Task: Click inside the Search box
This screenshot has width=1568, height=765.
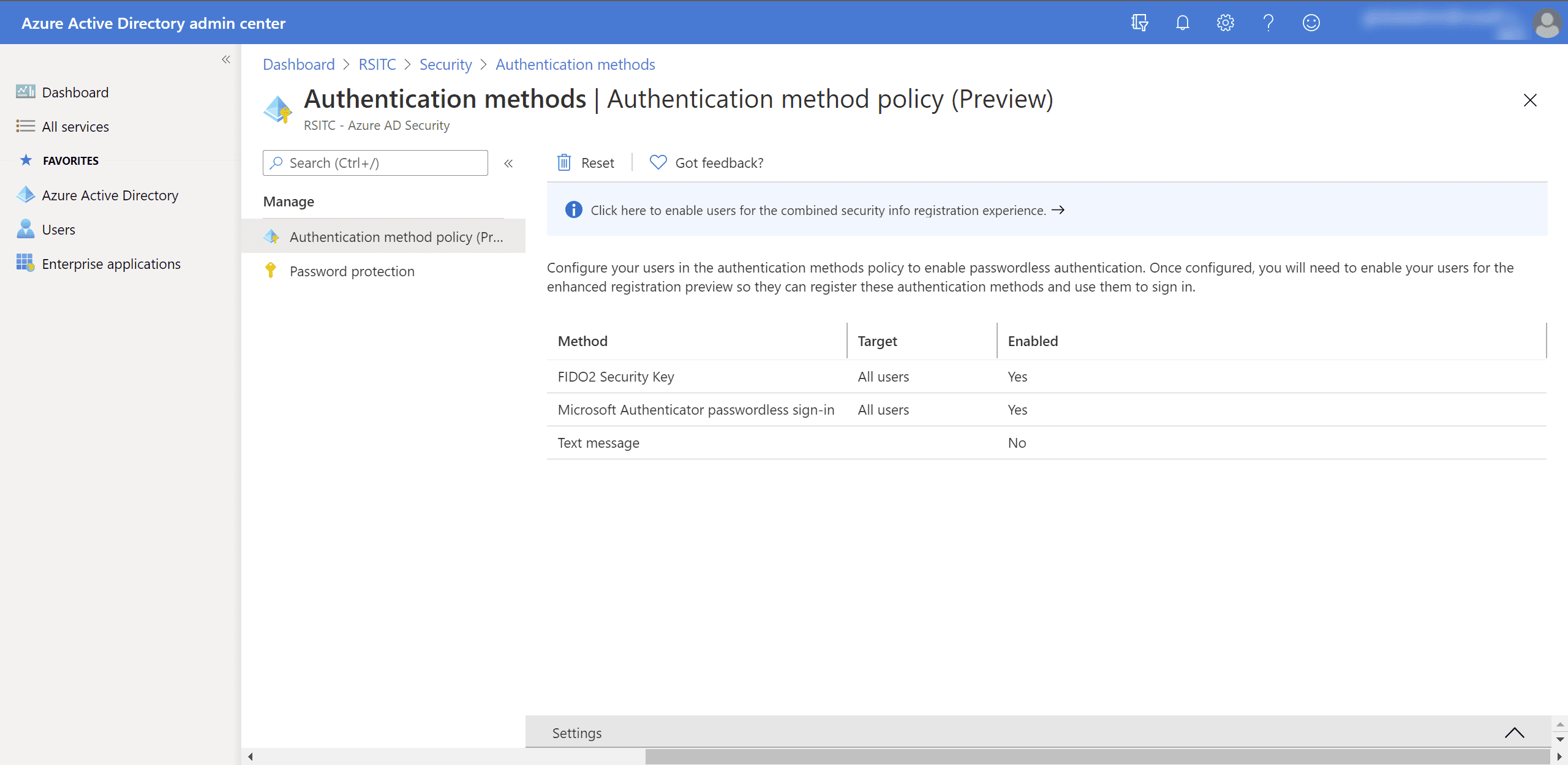Action: click(x=375, y=163)
